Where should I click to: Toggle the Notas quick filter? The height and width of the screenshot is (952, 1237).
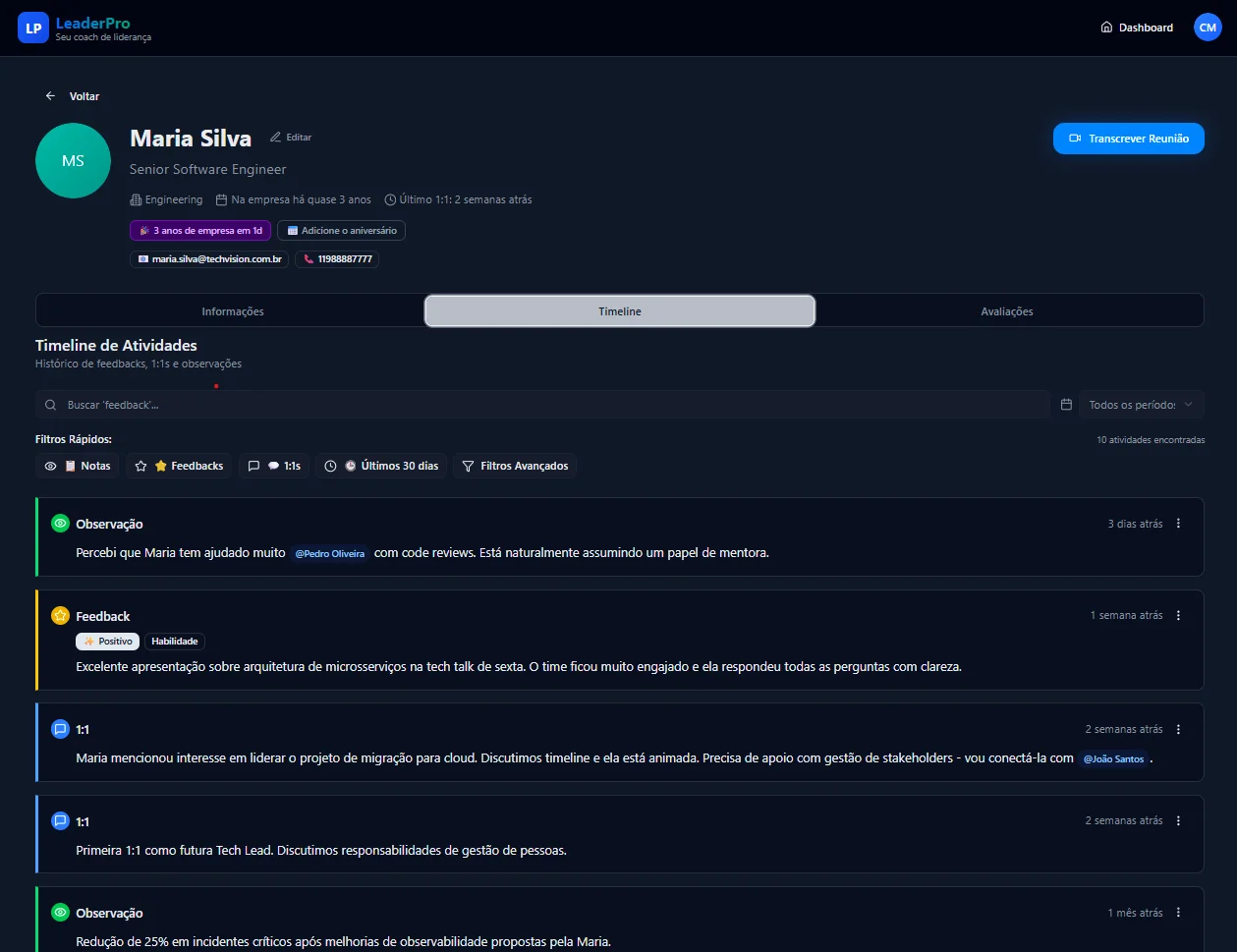[77, 466]
